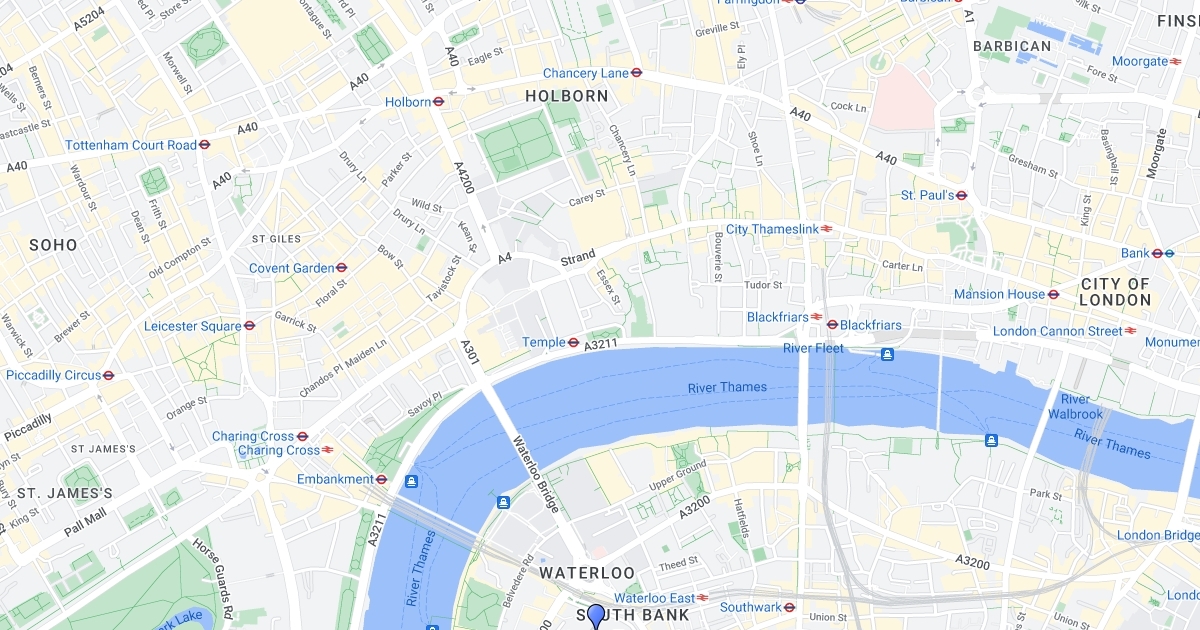The height and width of the screenshot is (630, 1200).
Task: Click the Underground roundel next to St. Paul's
Action: (x=961, y=195)
